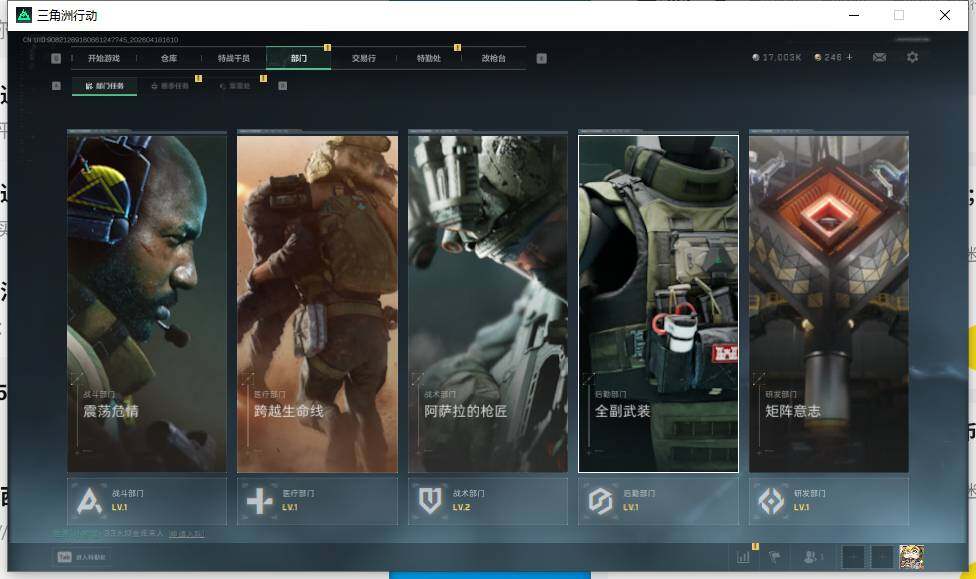
Task: Click the 研发部门 LV.1 panel
Action: (x=829, y=501)
